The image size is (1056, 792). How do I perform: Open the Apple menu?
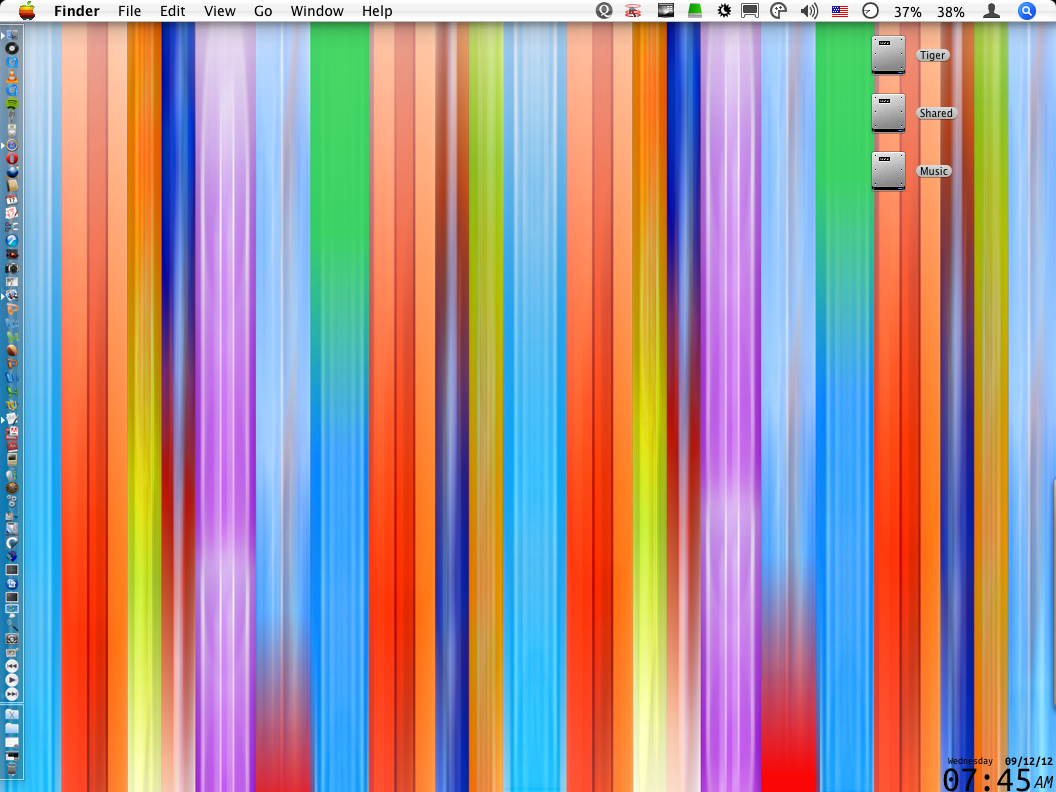[x=26, y=11]
